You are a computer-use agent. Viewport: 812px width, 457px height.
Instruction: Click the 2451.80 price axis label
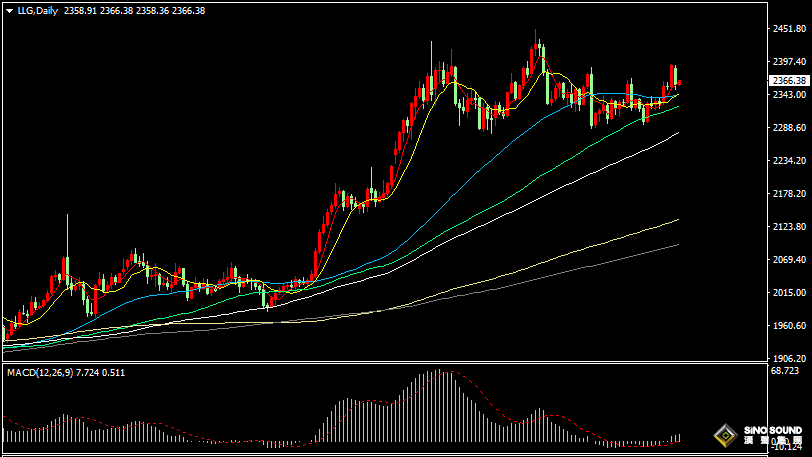(787, 29)
